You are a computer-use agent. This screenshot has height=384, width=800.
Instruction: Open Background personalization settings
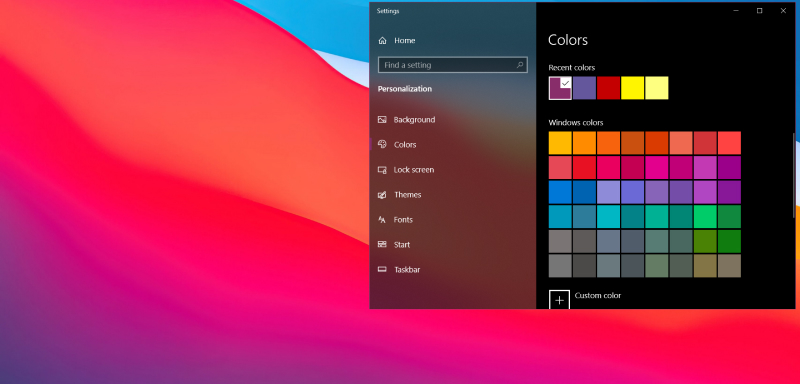(406, 120)
